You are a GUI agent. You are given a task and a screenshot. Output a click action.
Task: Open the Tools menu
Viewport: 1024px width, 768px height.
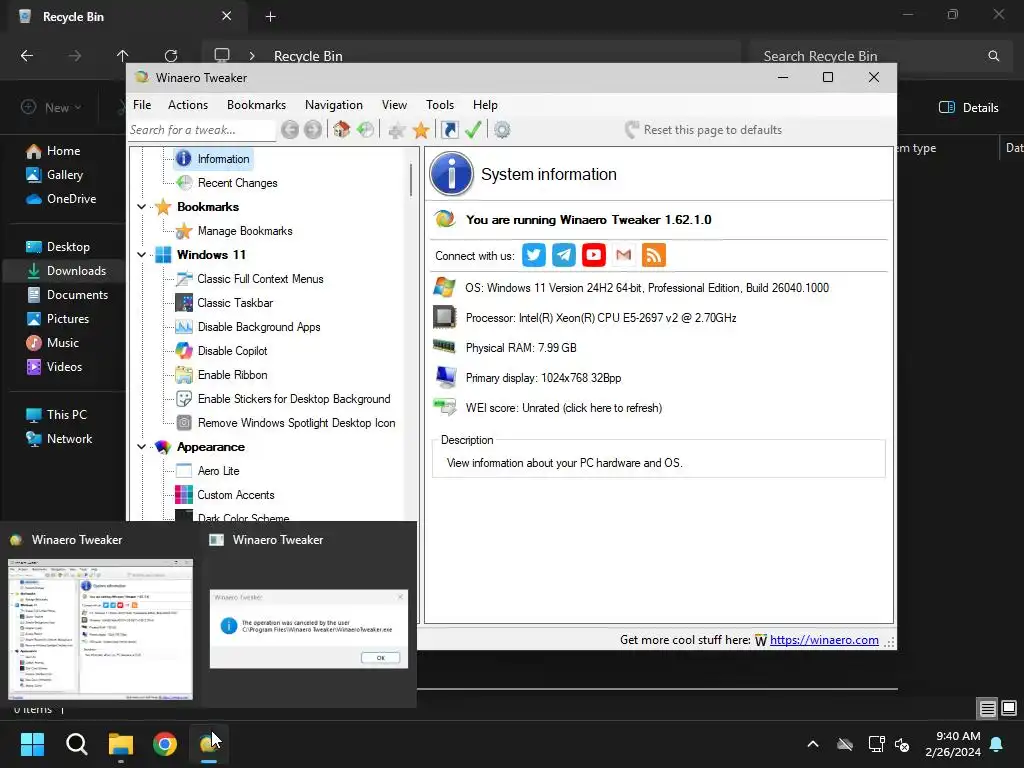pyautogui.click(x=440, y=104)
